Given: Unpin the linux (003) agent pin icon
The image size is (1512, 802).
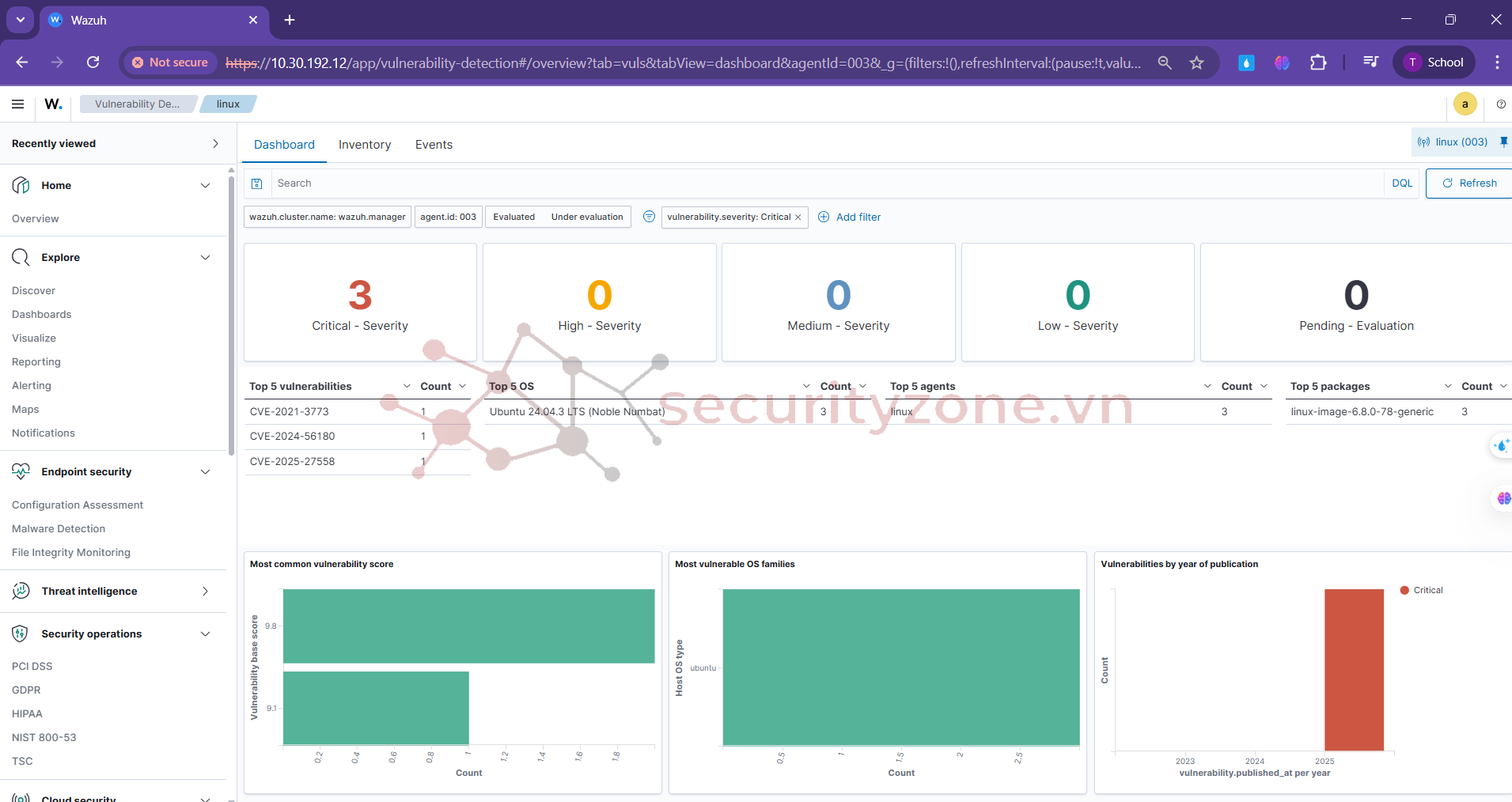Looking at the screenshot, I should pyautogui.click(x=1503, y=142).
